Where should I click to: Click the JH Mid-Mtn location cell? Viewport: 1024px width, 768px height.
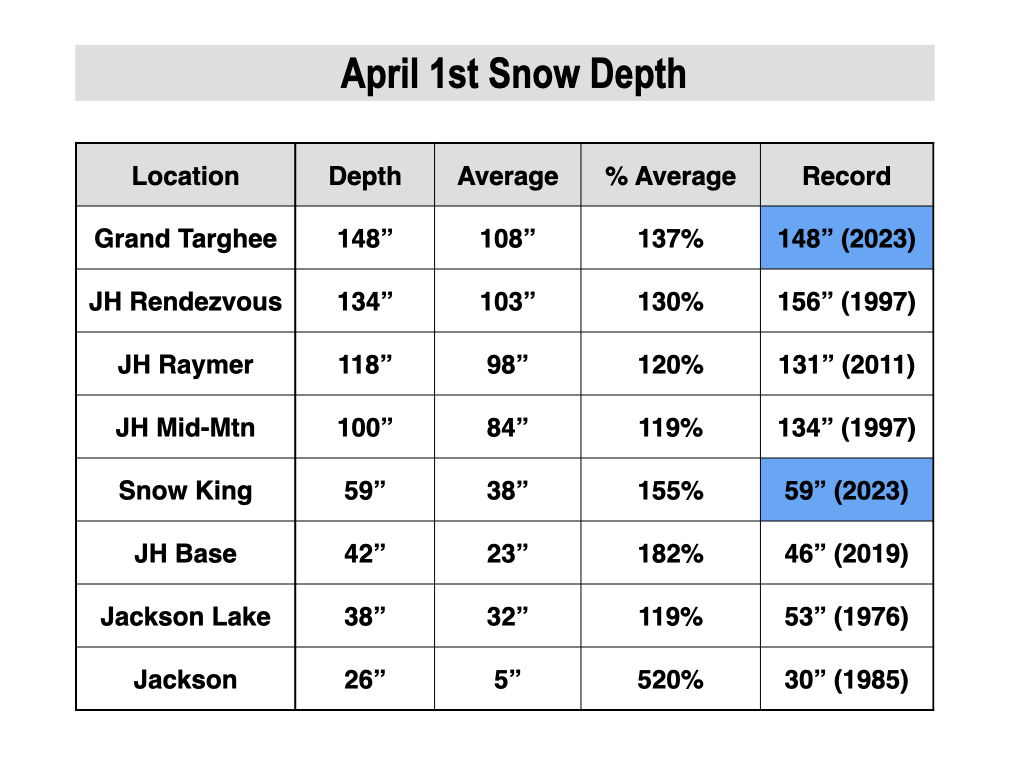point(185,427)
